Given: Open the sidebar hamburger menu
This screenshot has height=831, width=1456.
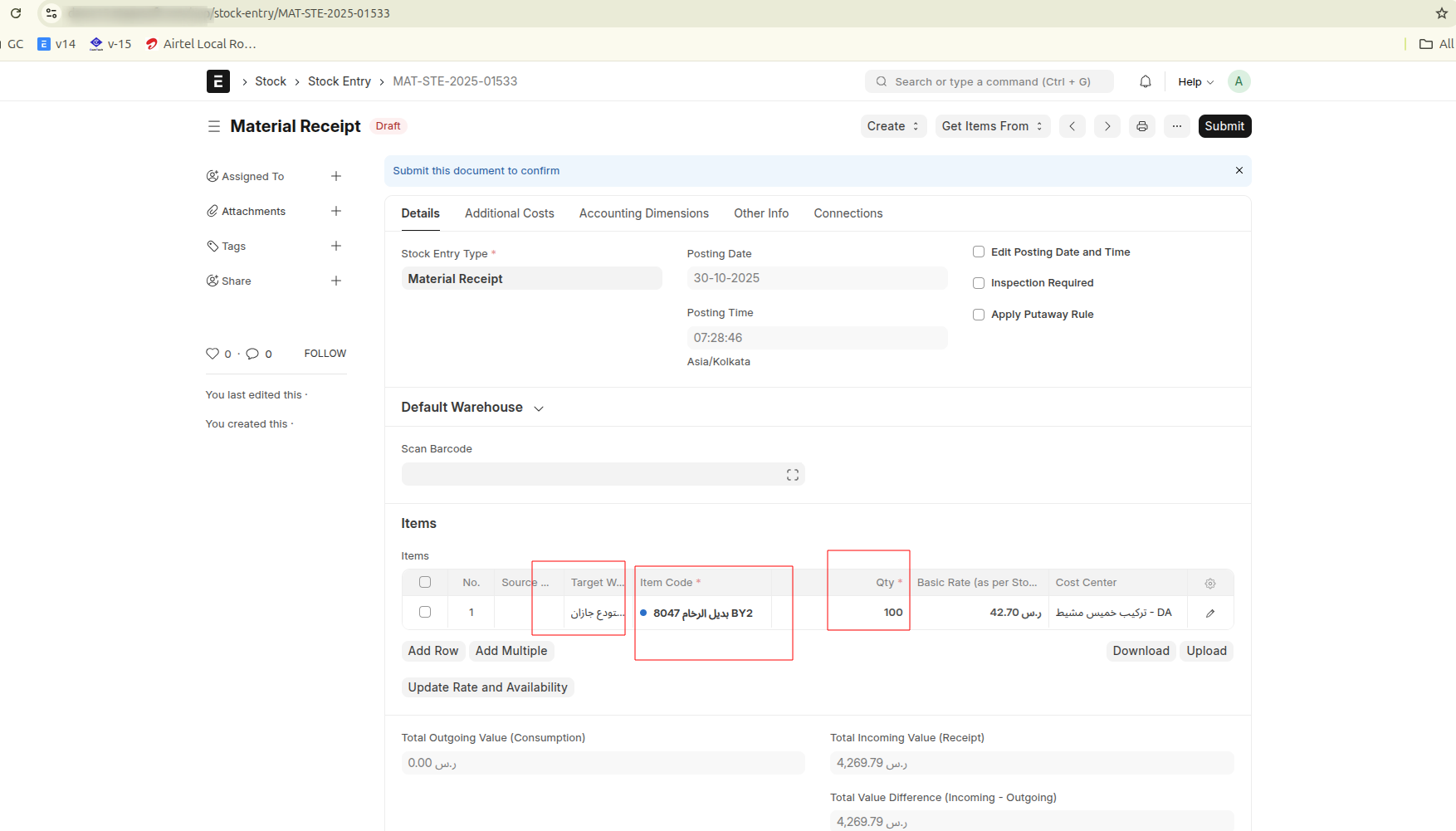Looking at the screenshot, I should 213,126.
